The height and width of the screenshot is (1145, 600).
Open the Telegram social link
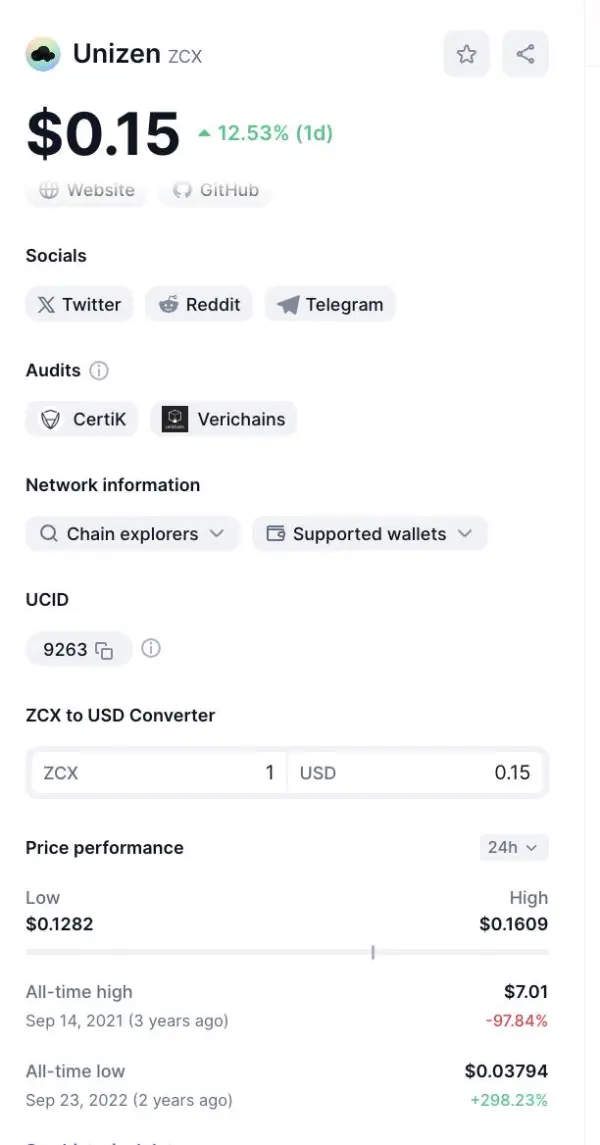click(x=330, y=305)
